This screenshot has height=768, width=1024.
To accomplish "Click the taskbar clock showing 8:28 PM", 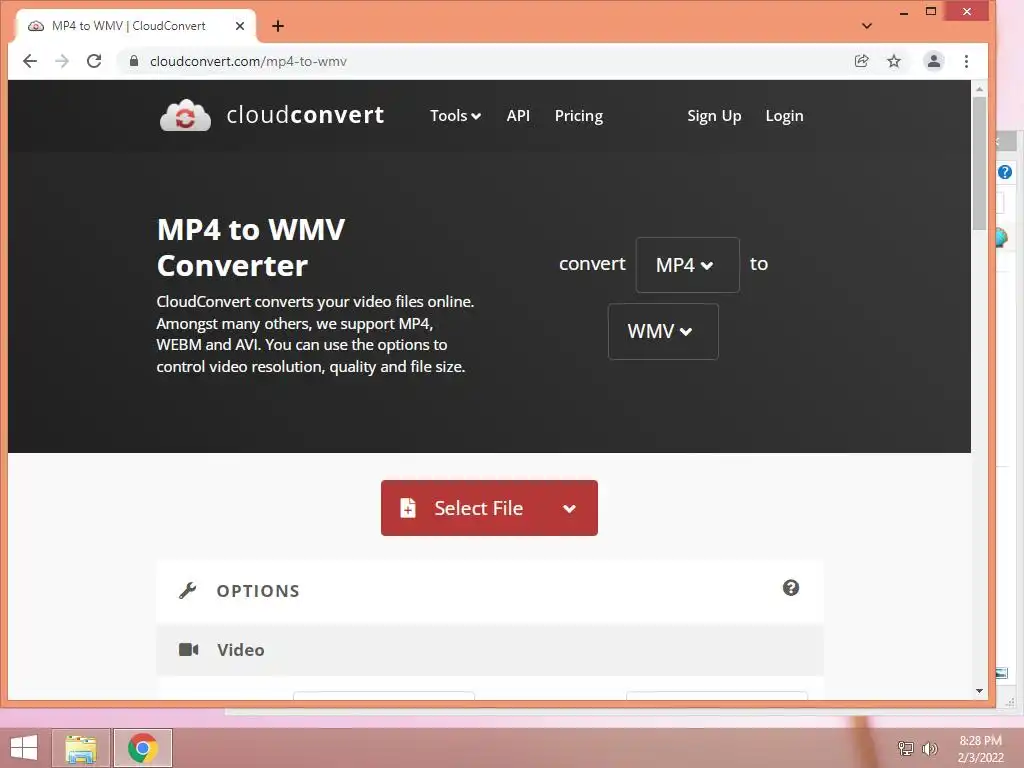I will click(x=980, y=748).
